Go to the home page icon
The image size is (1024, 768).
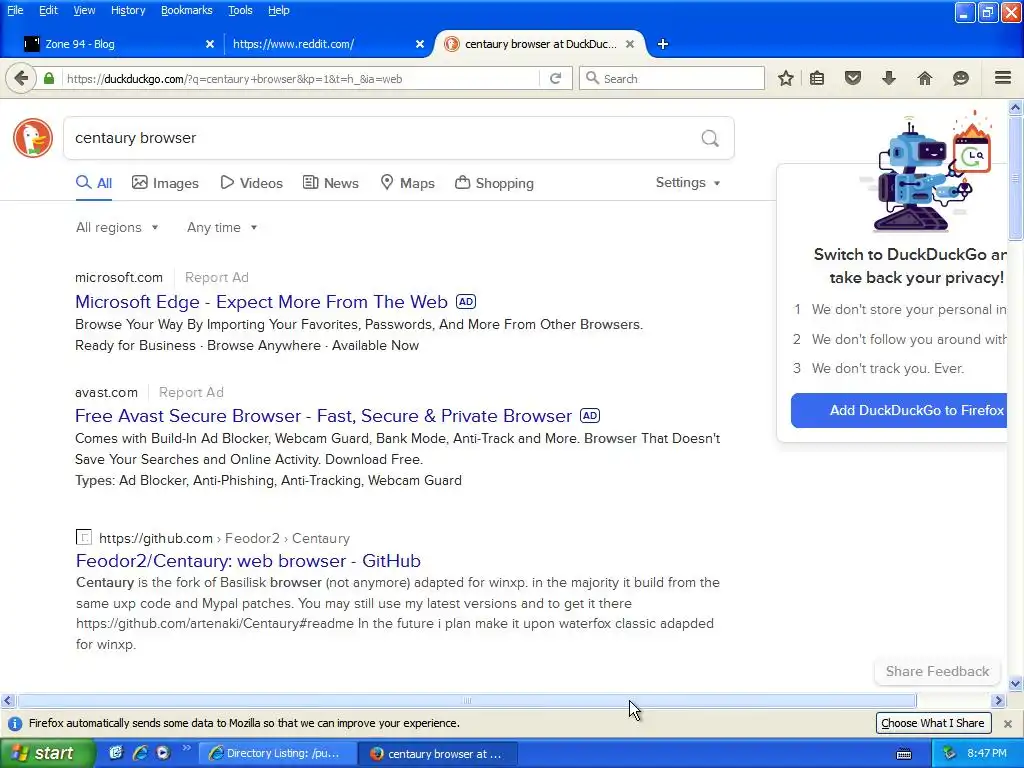[925, 78]
